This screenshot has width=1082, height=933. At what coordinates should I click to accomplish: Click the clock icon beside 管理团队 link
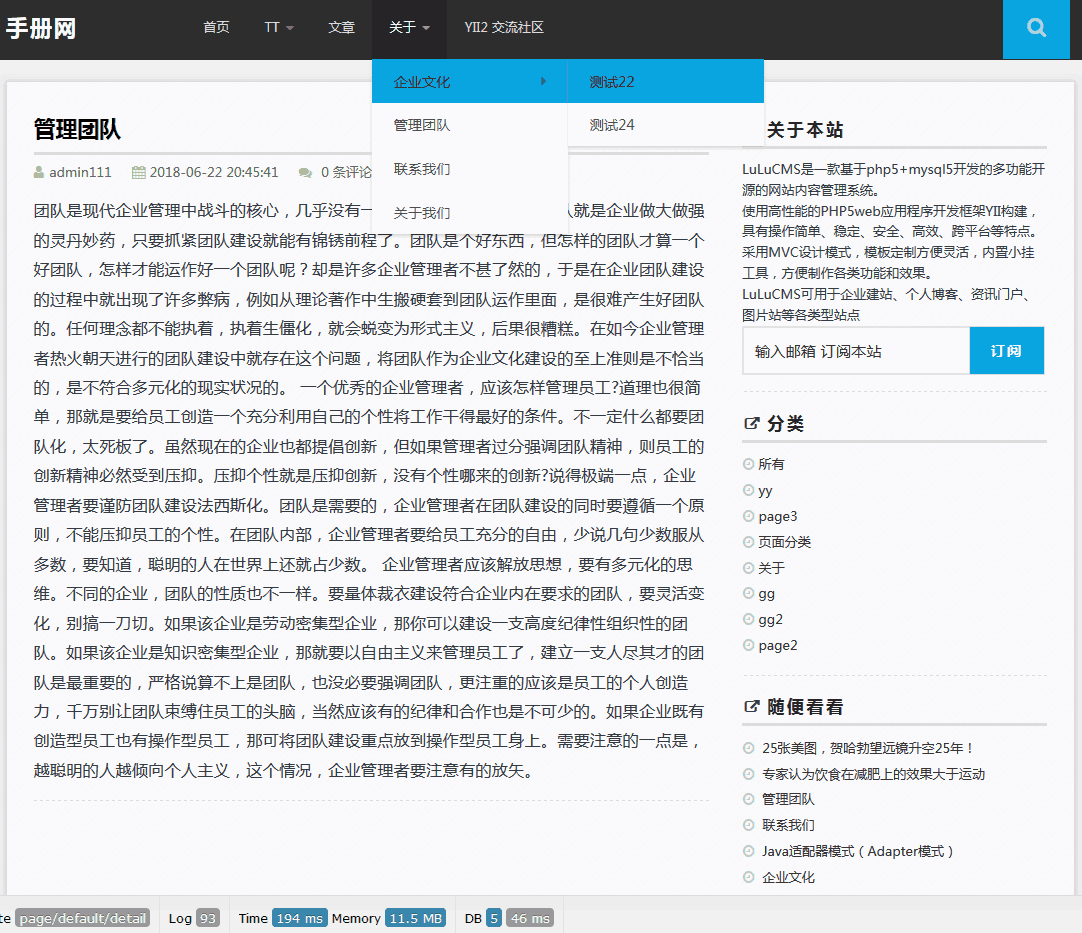click(x=749, y=799)
